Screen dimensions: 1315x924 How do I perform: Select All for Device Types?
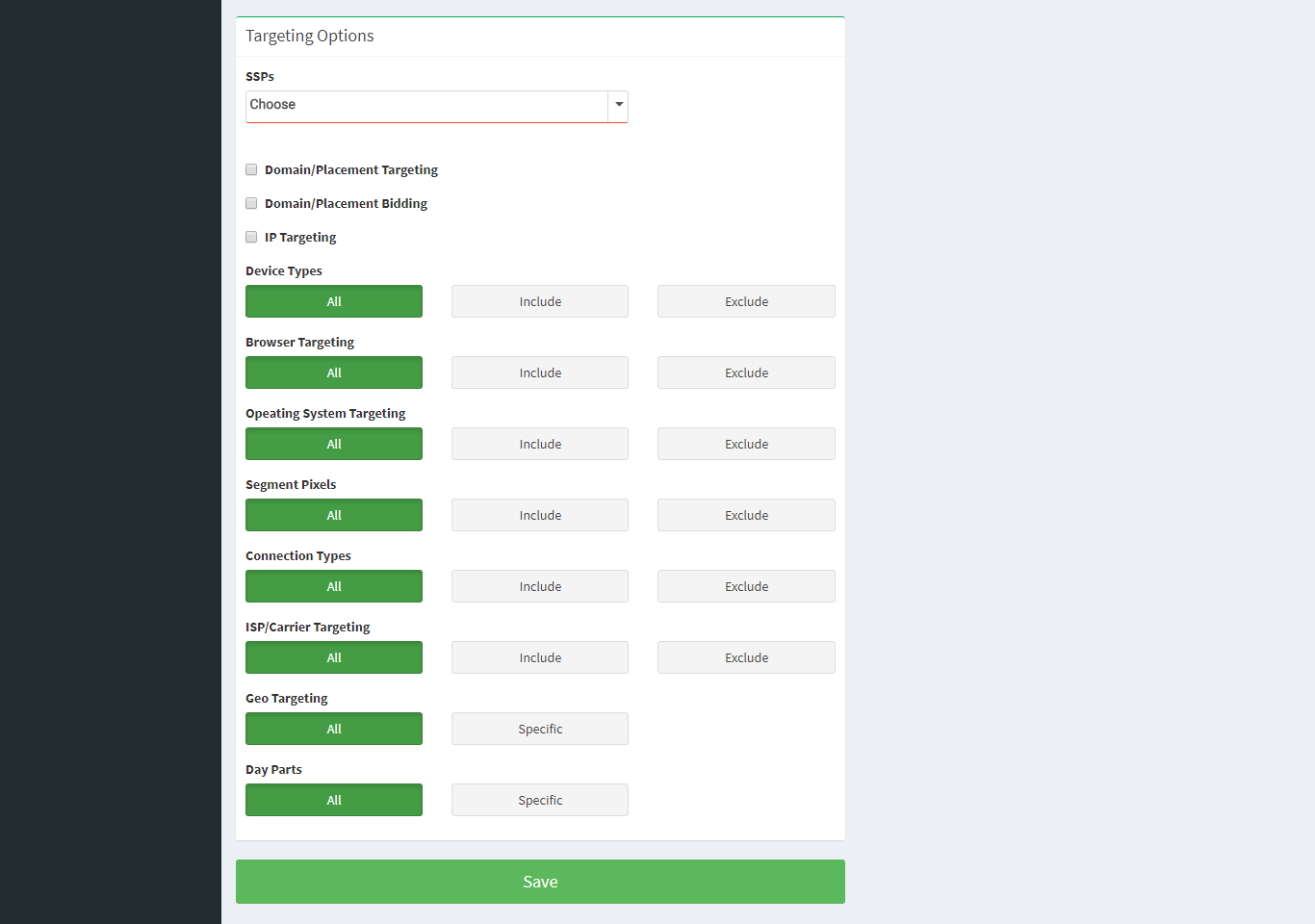coord(334,301)
